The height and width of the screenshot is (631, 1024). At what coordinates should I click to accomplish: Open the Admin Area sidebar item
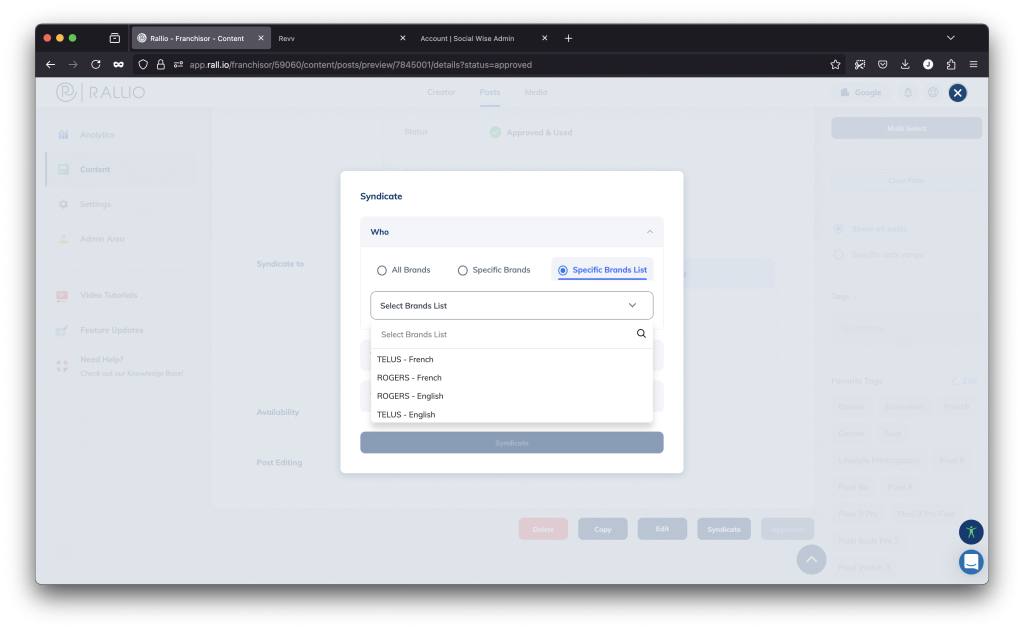point(102,239)
